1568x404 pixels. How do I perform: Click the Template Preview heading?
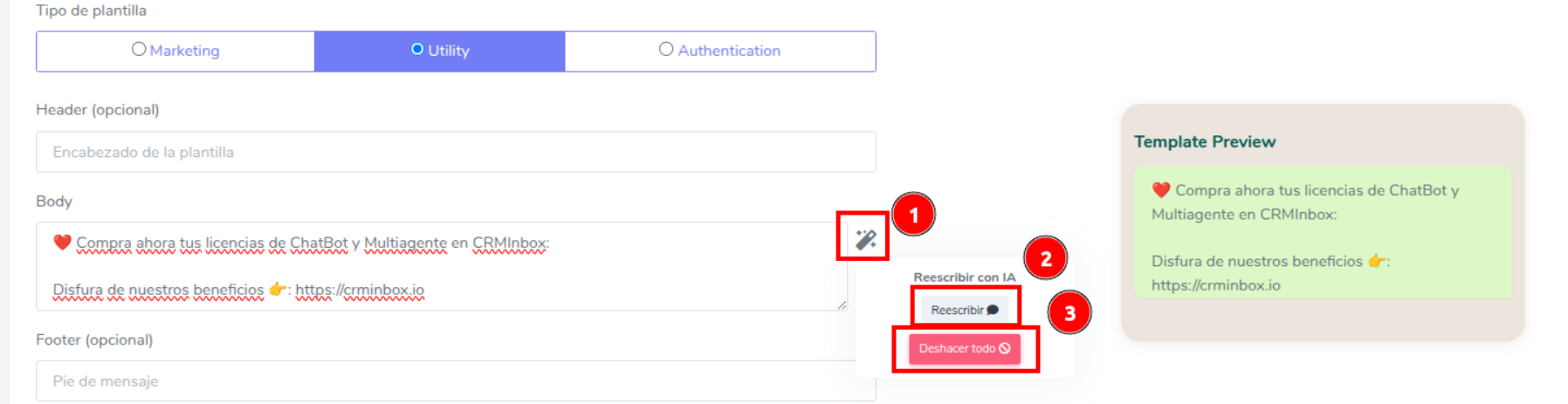[1205, 141]
